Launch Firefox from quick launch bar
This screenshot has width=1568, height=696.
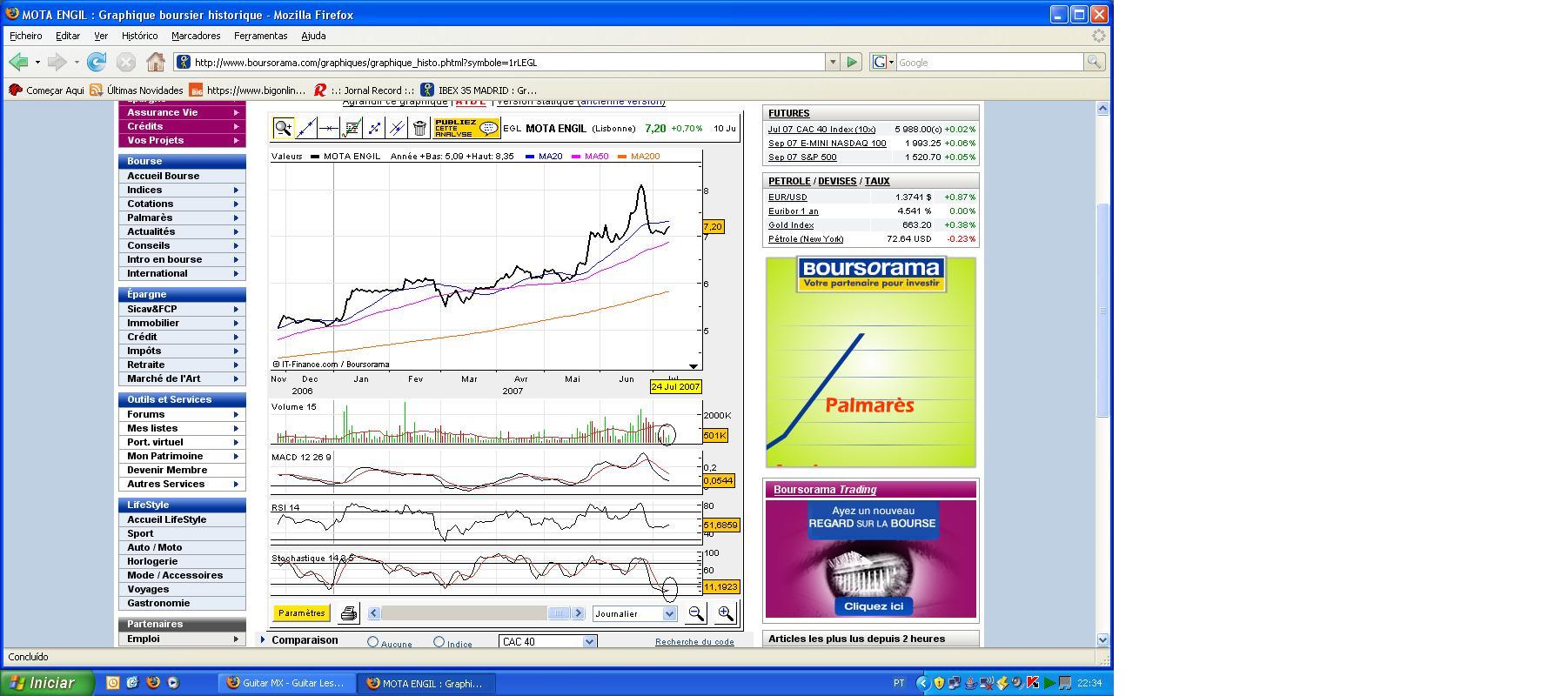click(x=153, y=683)
